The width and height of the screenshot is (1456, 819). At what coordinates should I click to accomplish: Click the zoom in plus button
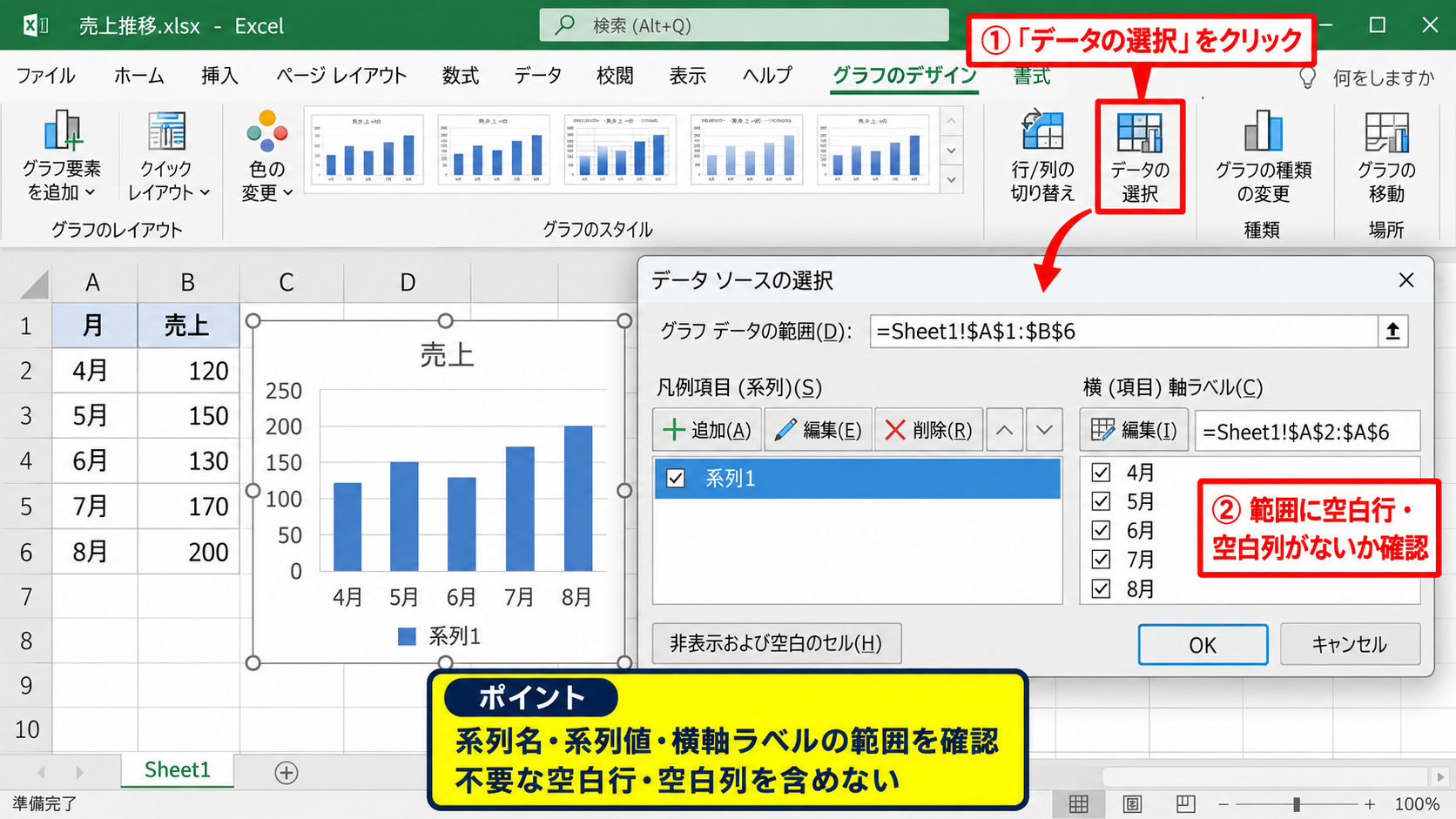[1370, 804]
